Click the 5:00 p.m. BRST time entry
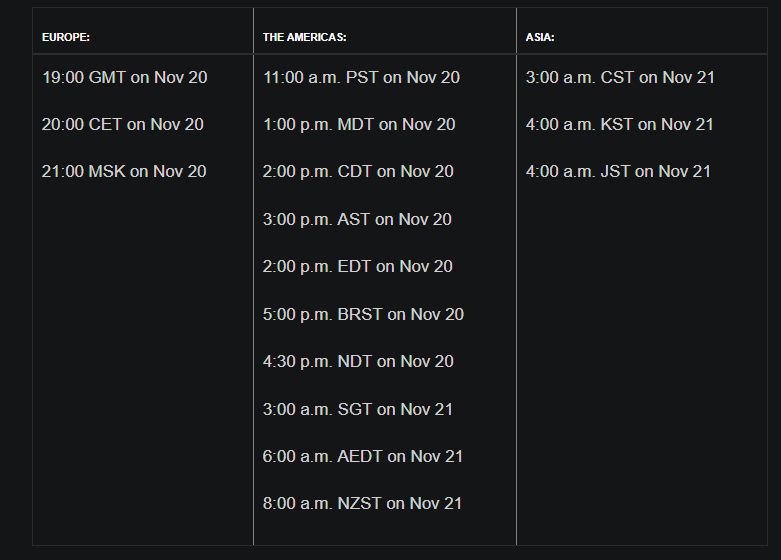Image resolution: width=781 pixels, height=560 pixels. coord(364,314)
